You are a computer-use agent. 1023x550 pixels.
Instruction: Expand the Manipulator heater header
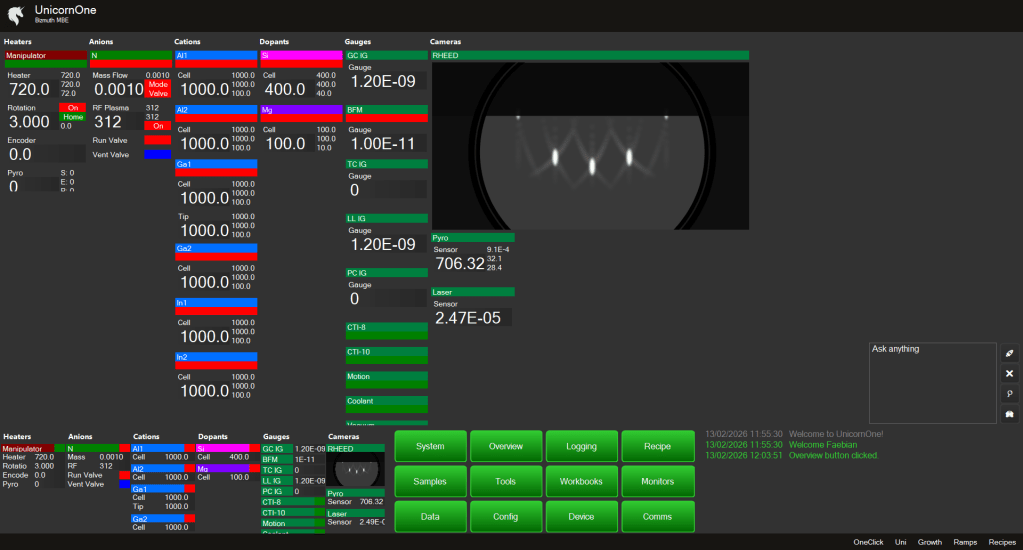point(46,56)
